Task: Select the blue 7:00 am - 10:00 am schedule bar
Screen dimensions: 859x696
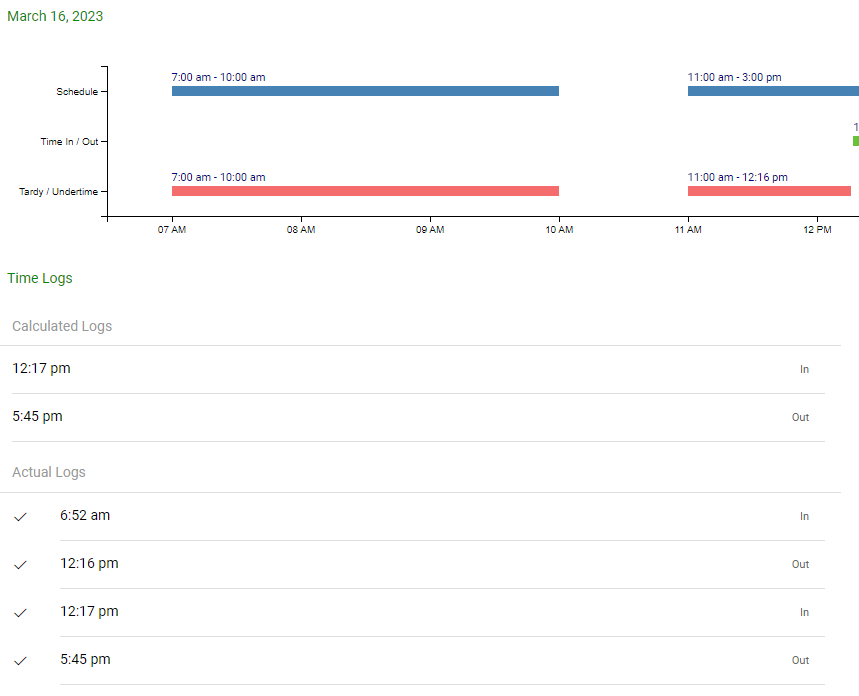Action: 365,91
